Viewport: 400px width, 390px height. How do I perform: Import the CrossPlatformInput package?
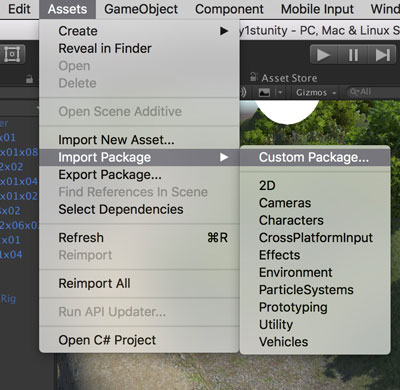click(315, 238)
